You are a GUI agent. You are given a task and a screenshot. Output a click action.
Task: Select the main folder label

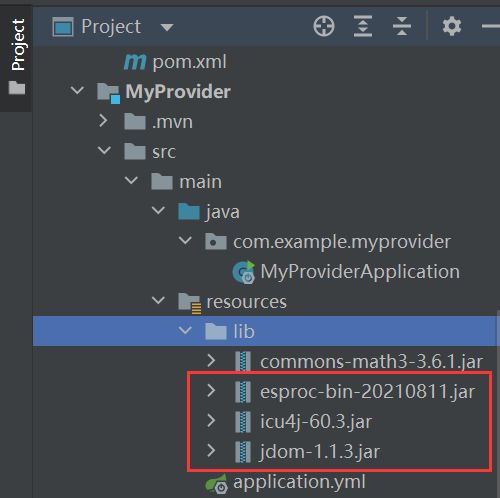click(x=200, y=182)
